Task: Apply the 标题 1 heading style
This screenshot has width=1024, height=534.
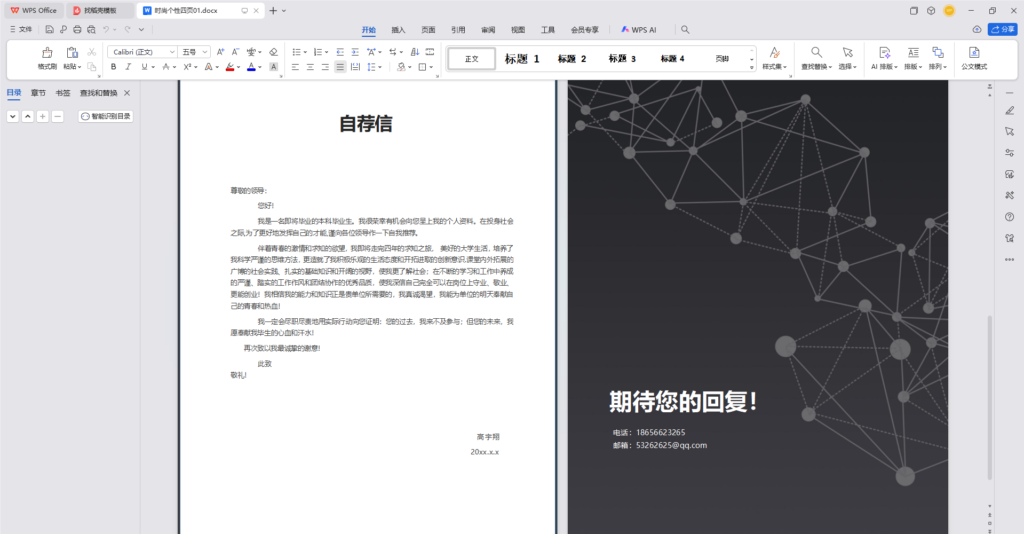Action: 522,59
